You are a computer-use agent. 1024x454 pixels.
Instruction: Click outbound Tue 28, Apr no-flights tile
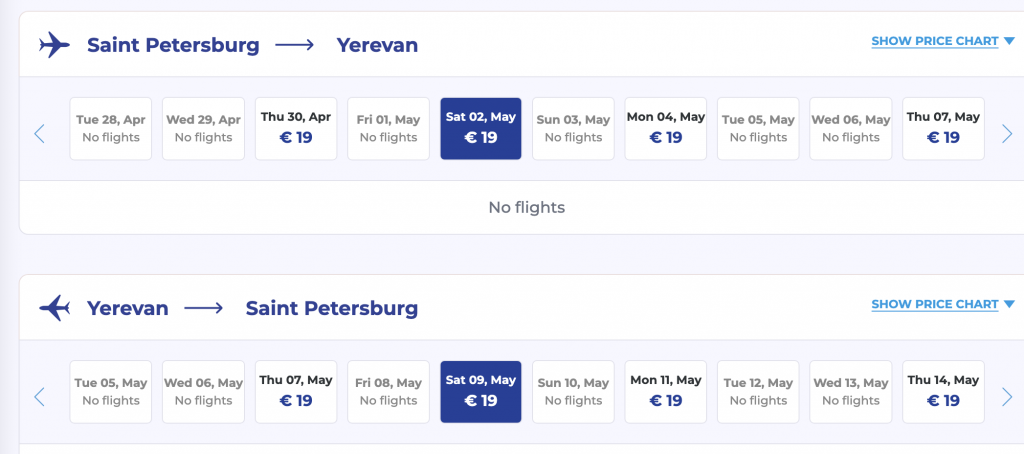(111, 128)
